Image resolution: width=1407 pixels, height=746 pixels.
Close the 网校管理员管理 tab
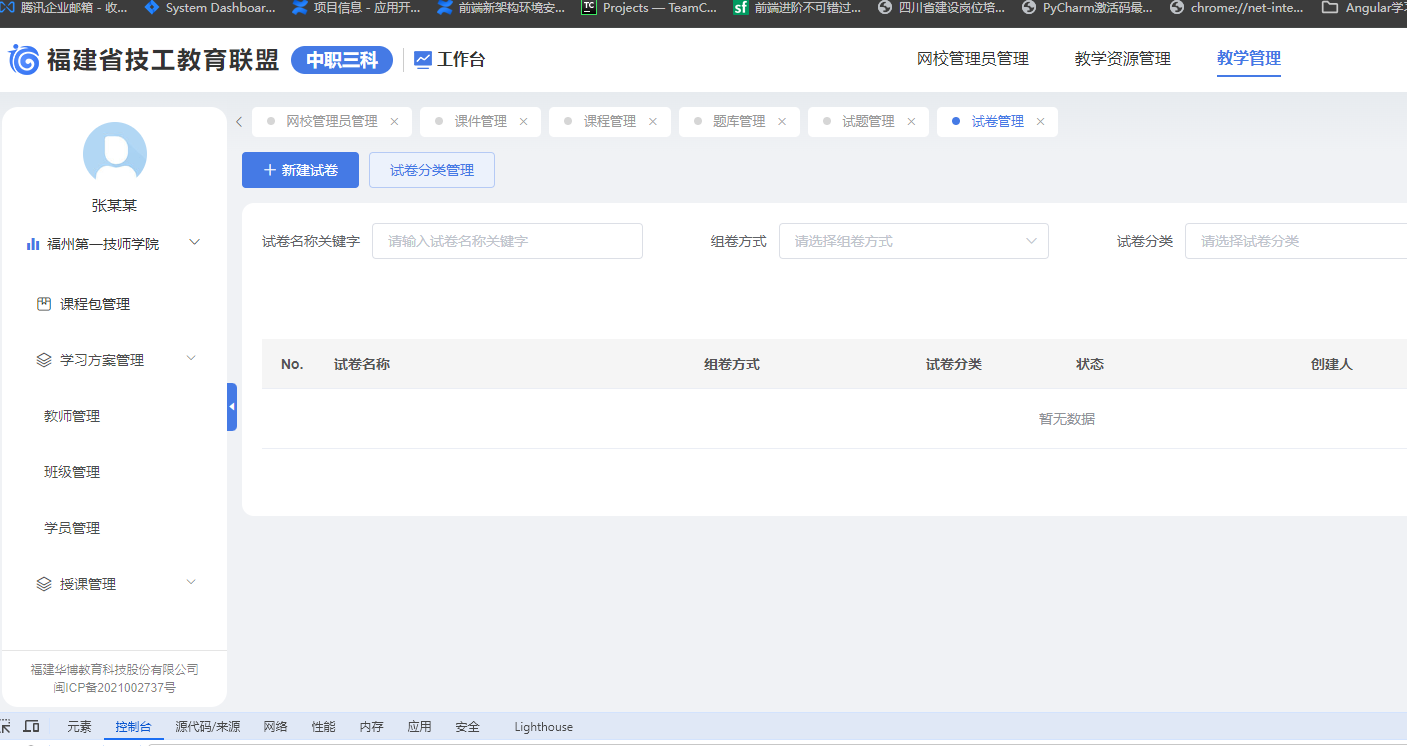(x=394, y=122)
